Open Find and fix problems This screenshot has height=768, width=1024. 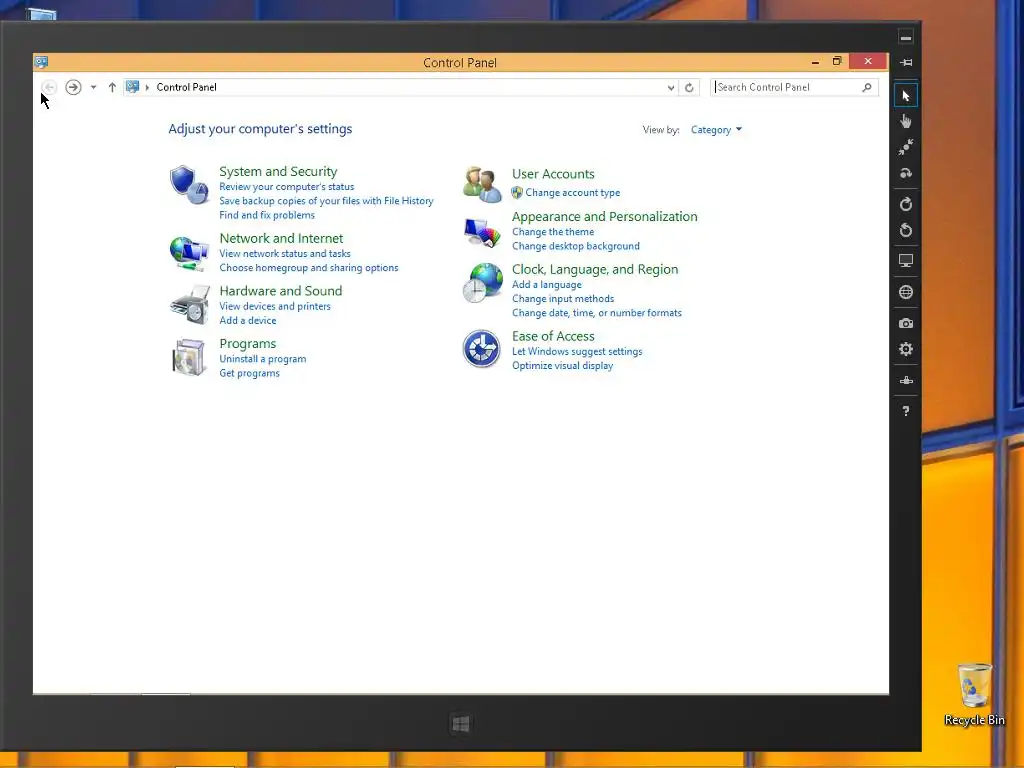click(267, 215)
